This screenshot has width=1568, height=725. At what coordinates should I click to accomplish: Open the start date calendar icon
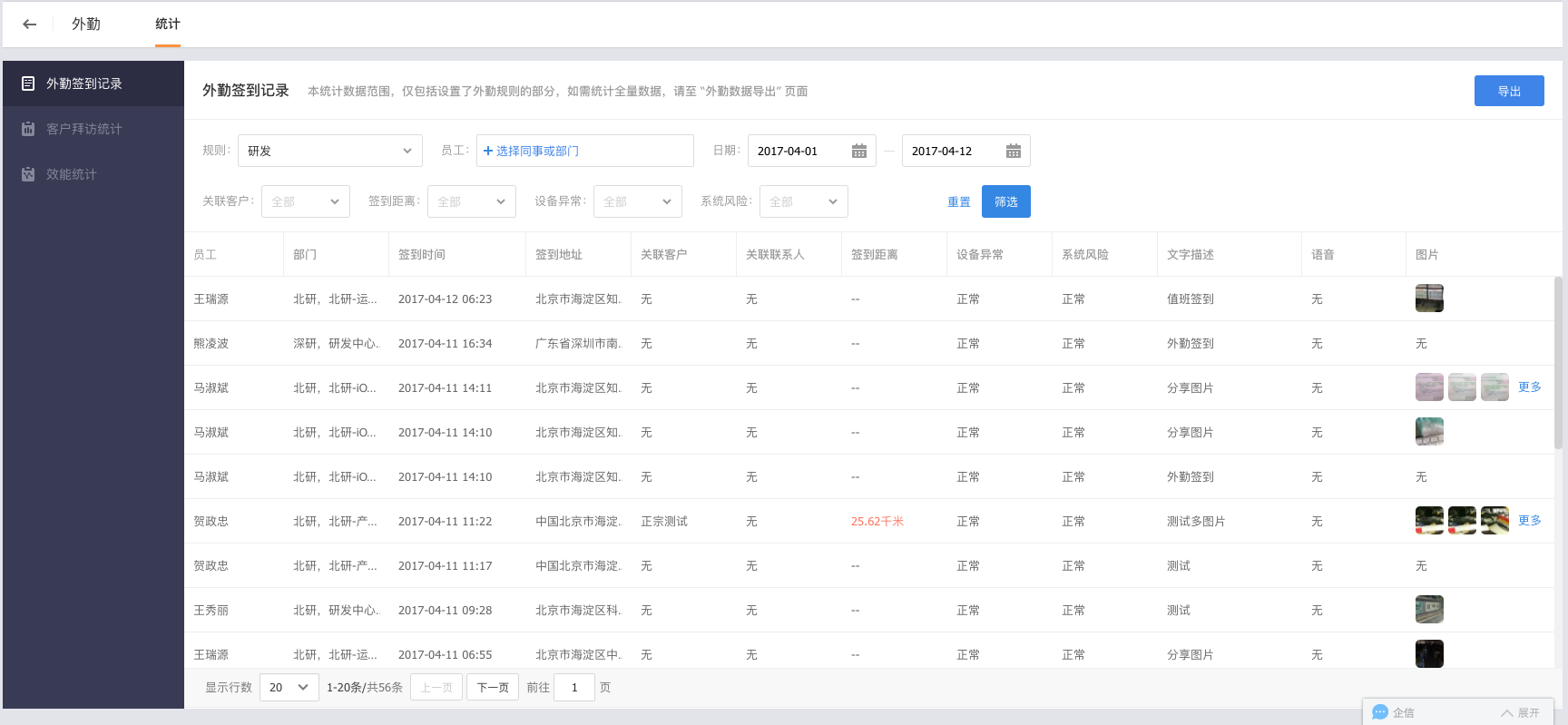coord(859,151)
